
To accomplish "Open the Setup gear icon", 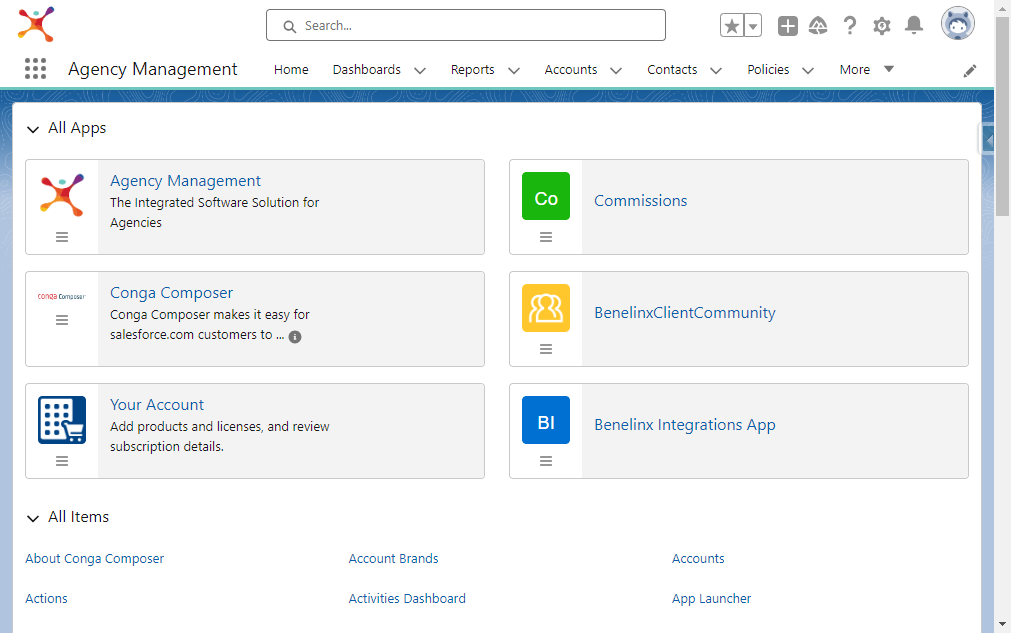I will tap(881, 26).
